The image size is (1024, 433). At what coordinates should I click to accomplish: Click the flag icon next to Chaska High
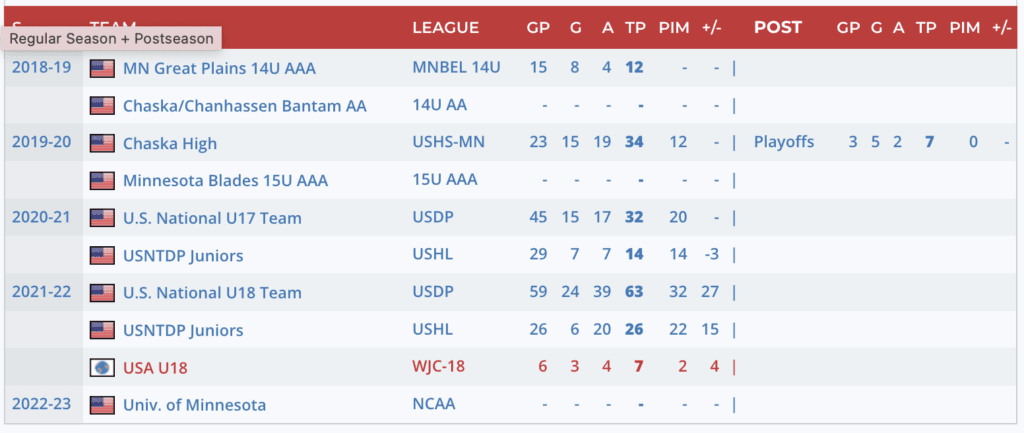coord(102,143)
